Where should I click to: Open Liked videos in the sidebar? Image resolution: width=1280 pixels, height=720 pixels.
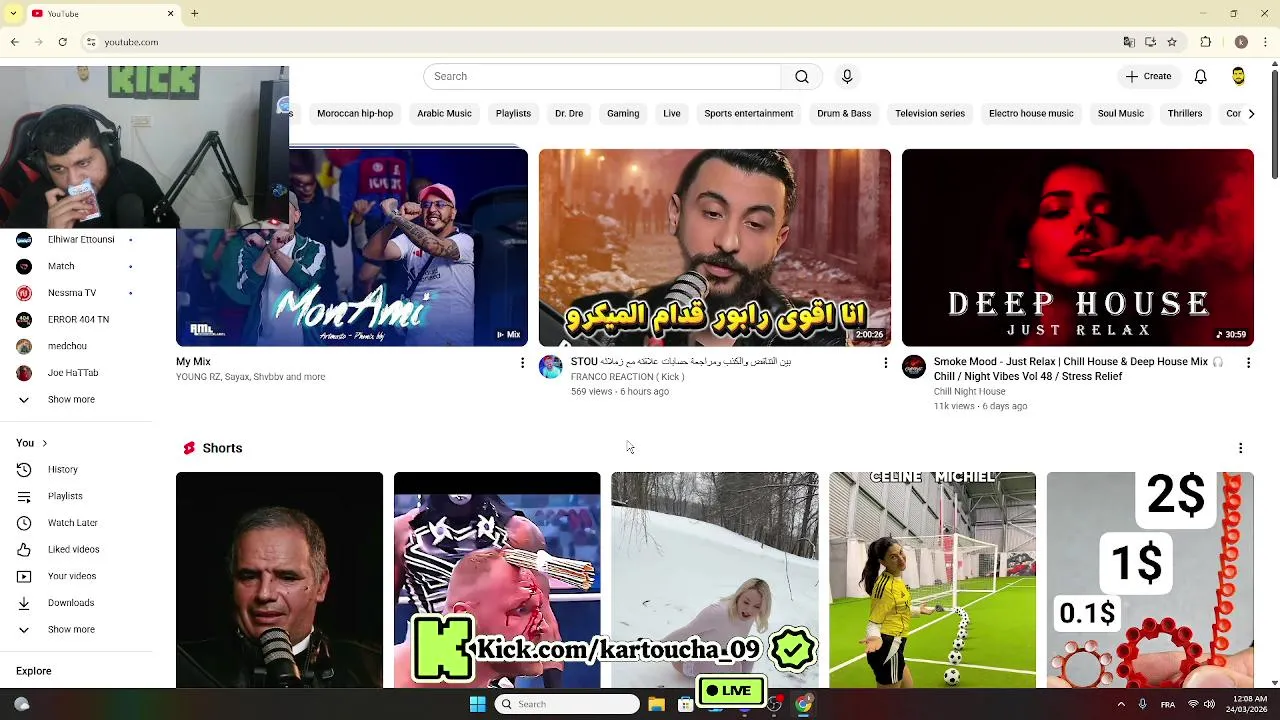coord(75,549)
